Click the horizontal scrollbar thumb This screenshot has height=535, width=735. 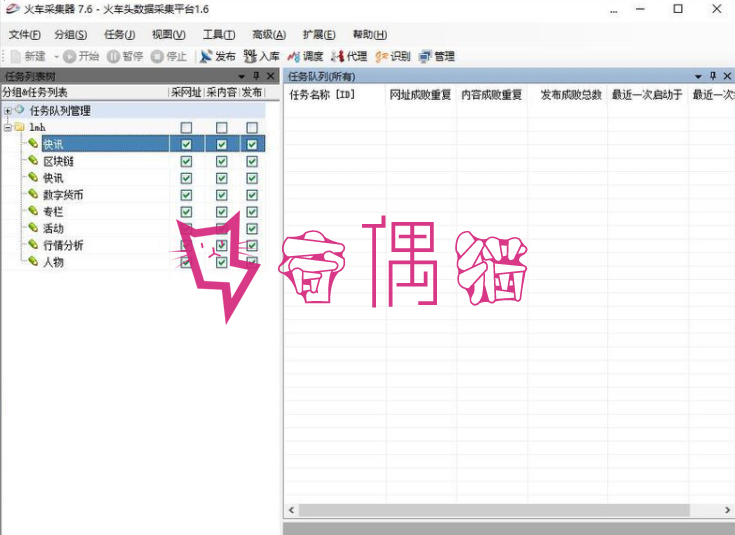(x=495, y=510)
